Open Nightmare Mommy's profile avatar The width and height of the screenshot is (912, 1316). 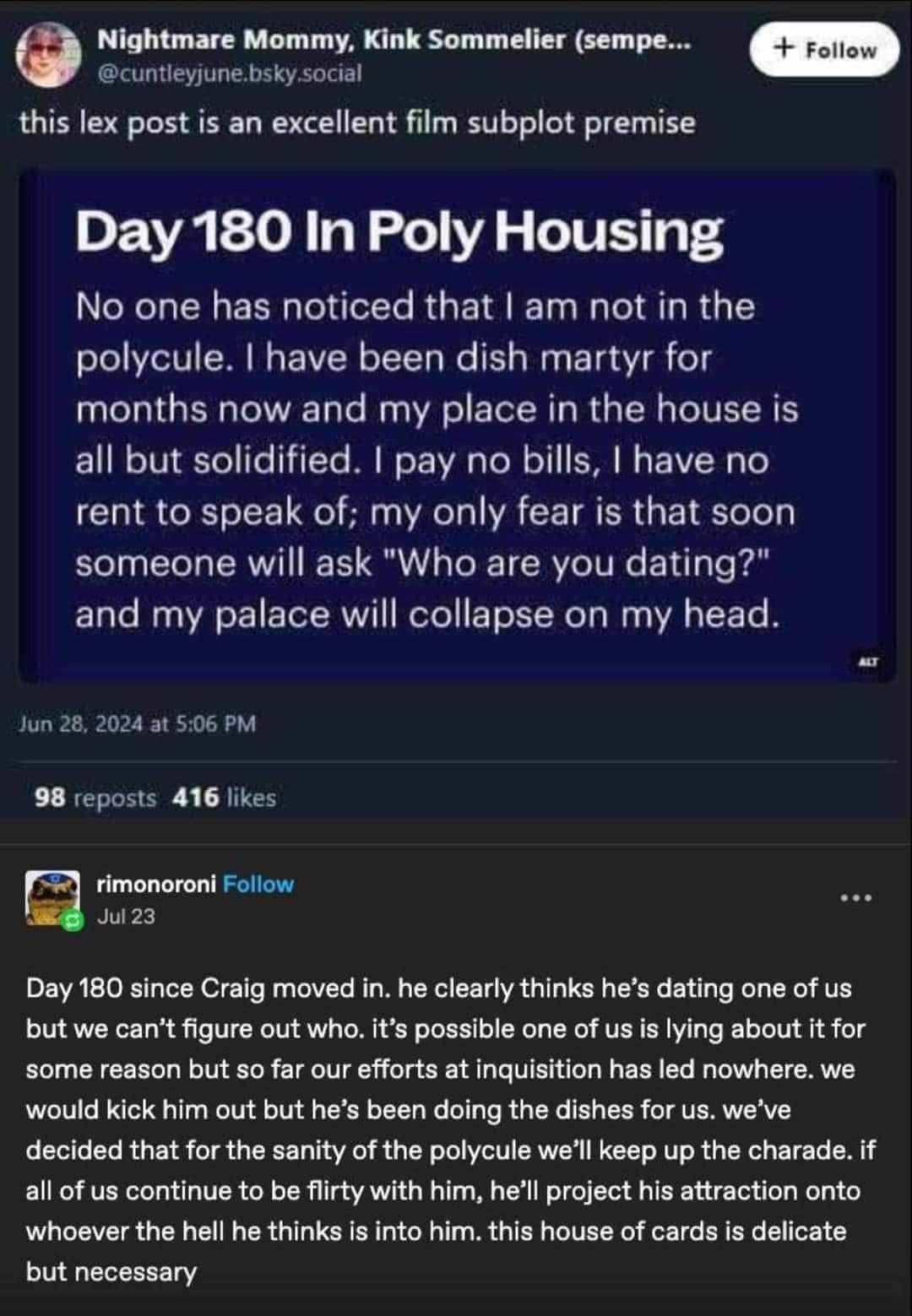click(x=49, y=54)
